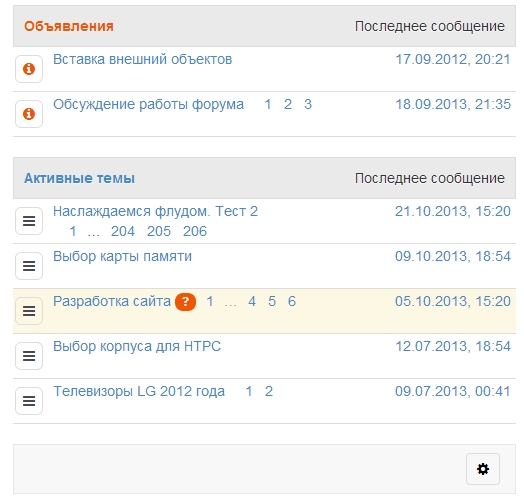This screenshot has width=524, height=498.
Task: Go to page 204 of Наслаждаемся флудом
Action: coord(123,231)
